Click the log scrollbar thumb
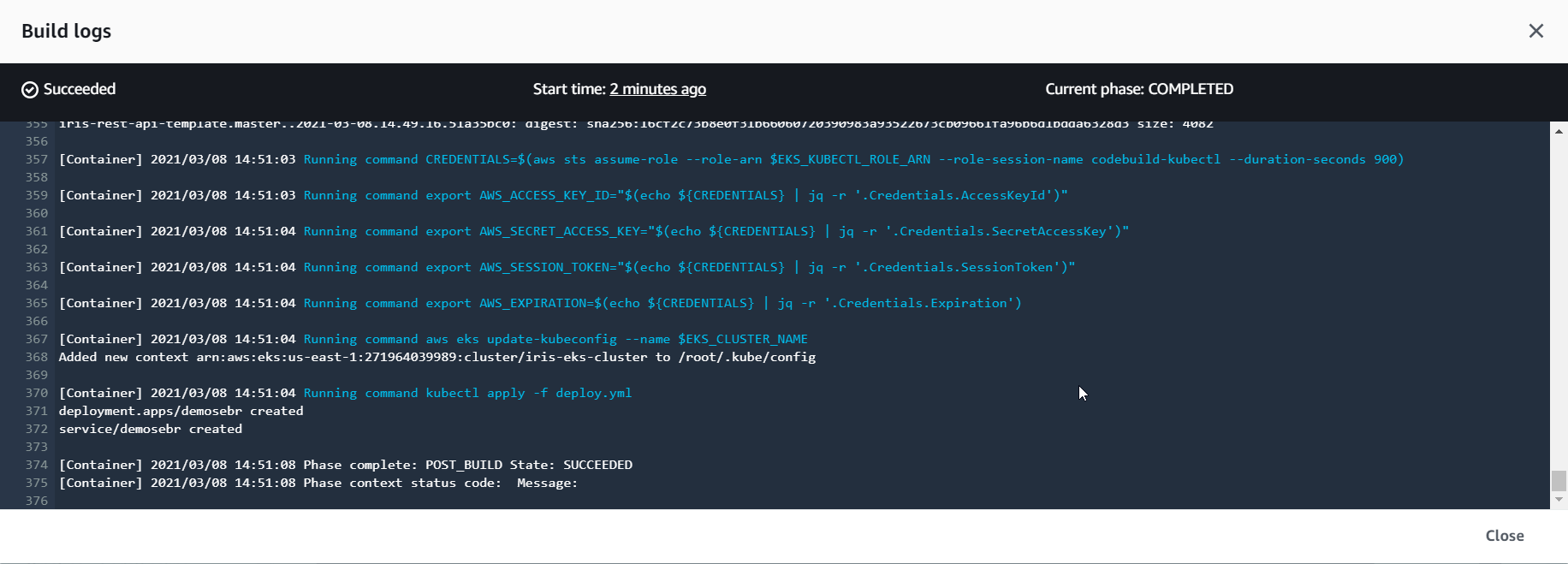Image resolution: width=1568 pixels, height=564 pixels. (x=1559, y=480)
